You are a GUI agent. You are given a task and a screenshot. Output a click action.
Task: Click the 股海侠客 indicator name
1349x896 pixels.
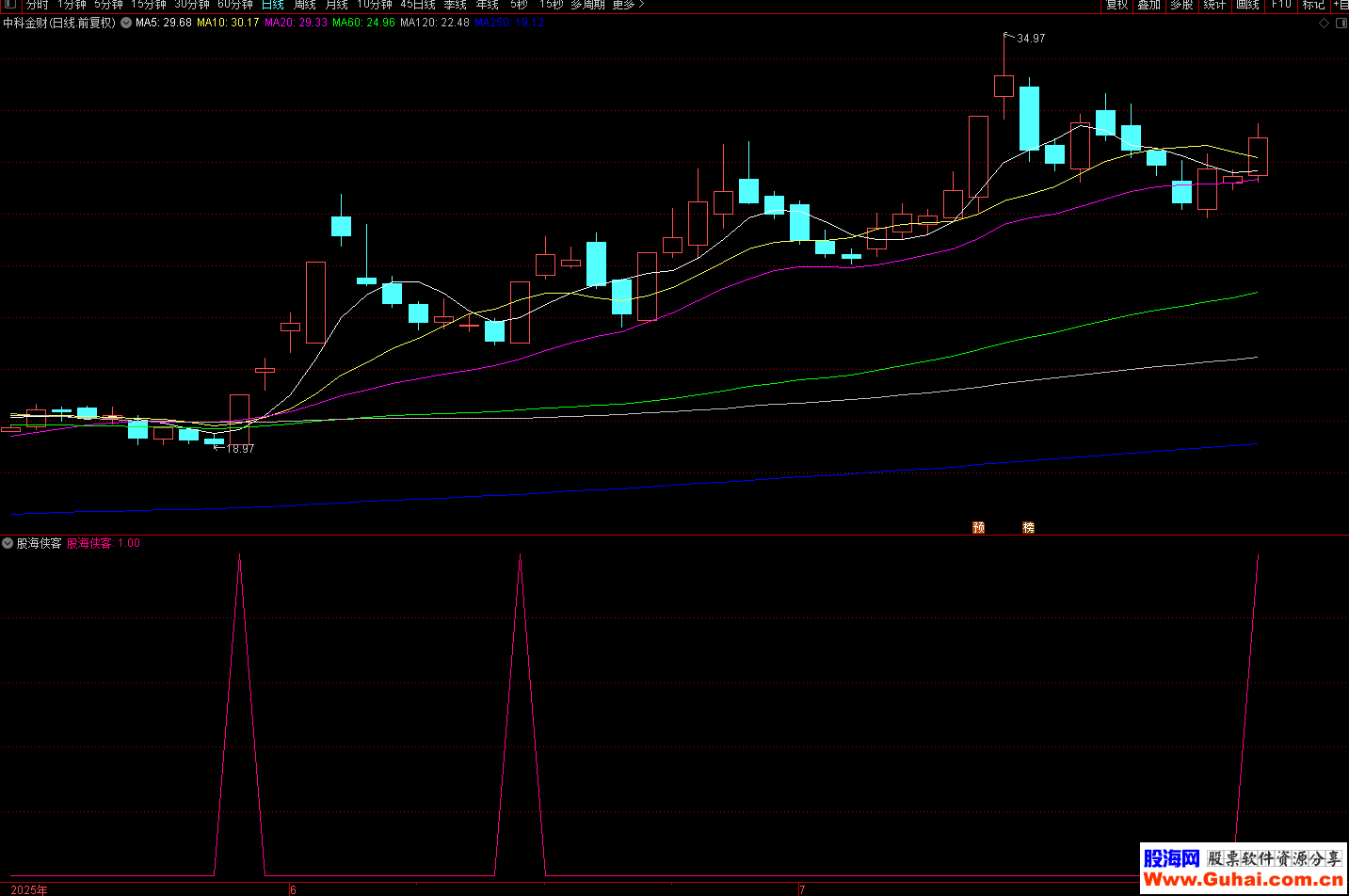click(x=39, y=543)
